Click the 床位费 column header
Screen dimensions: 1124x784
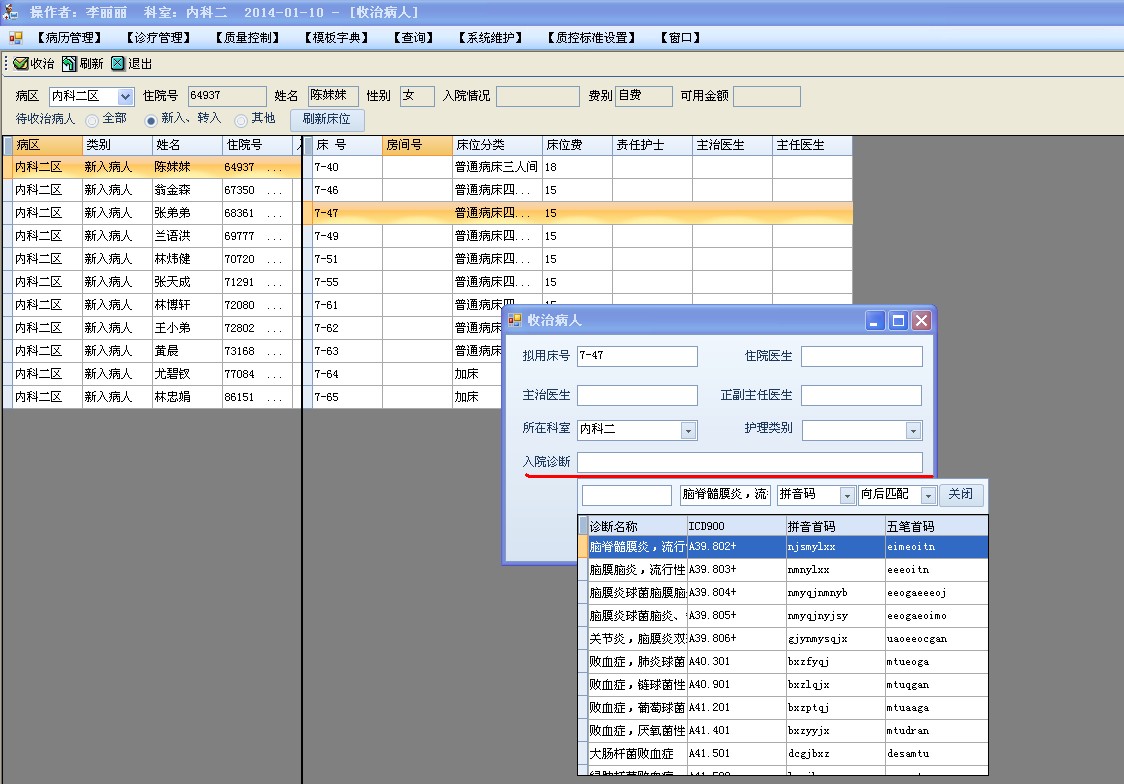tap(578, 145)
